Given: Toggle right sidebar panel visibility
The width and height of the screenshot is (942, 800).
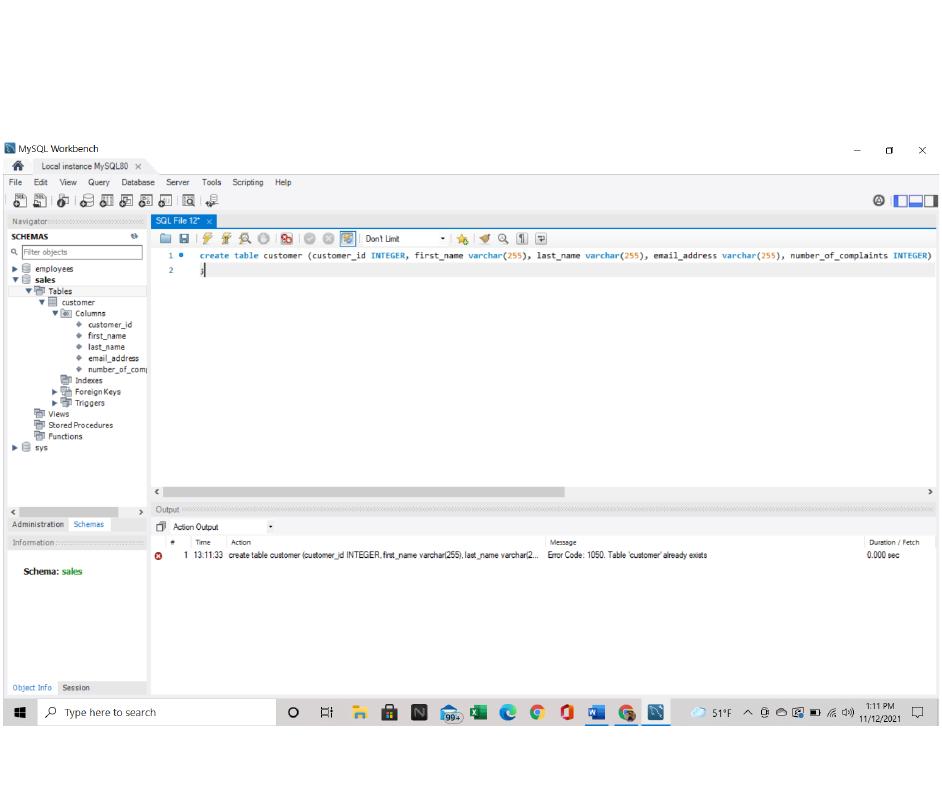Looking at the screenshot, I should click(931, 201).
